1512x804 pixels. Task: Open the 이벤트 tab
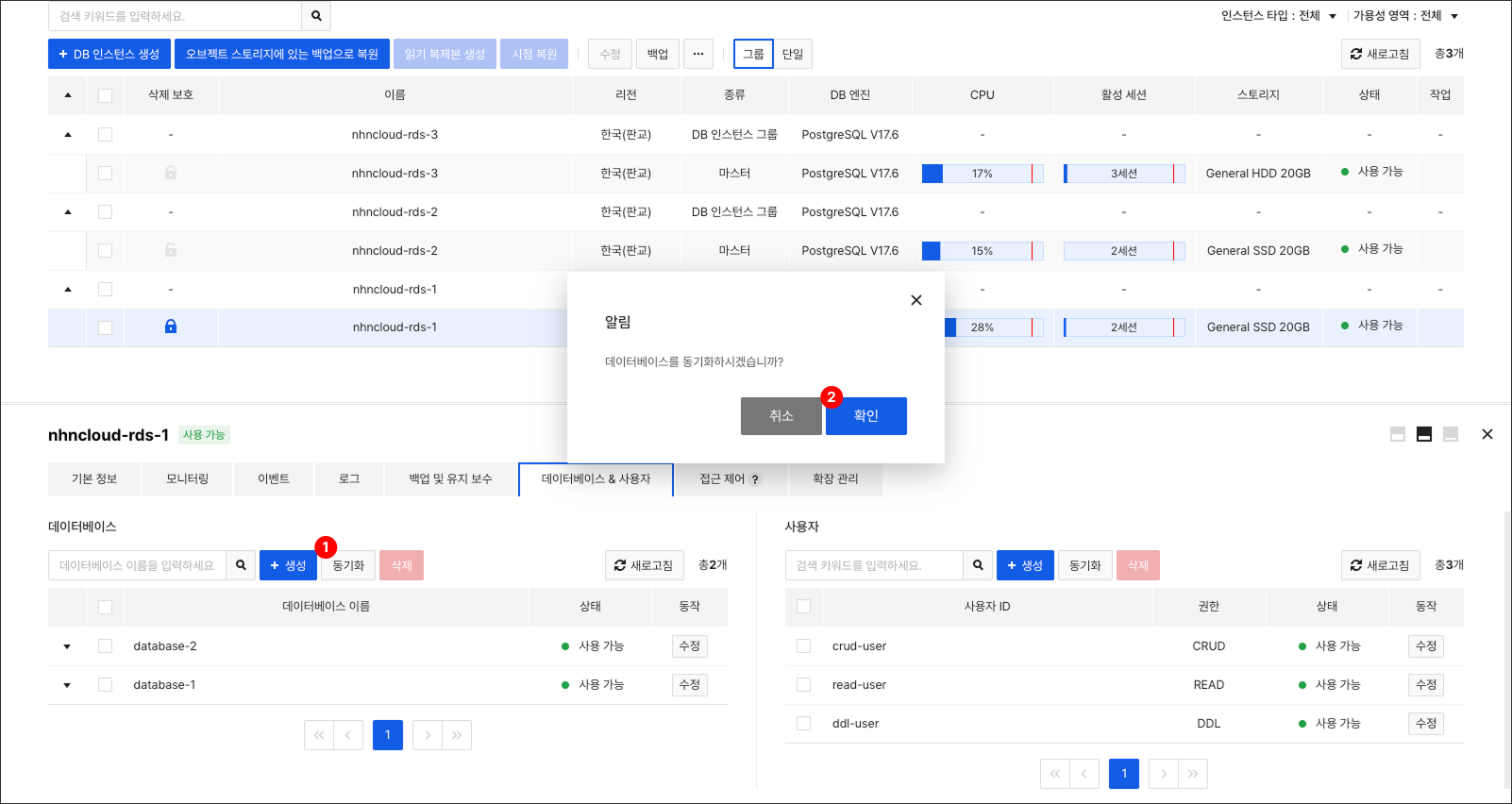click(x=274, y=479)
